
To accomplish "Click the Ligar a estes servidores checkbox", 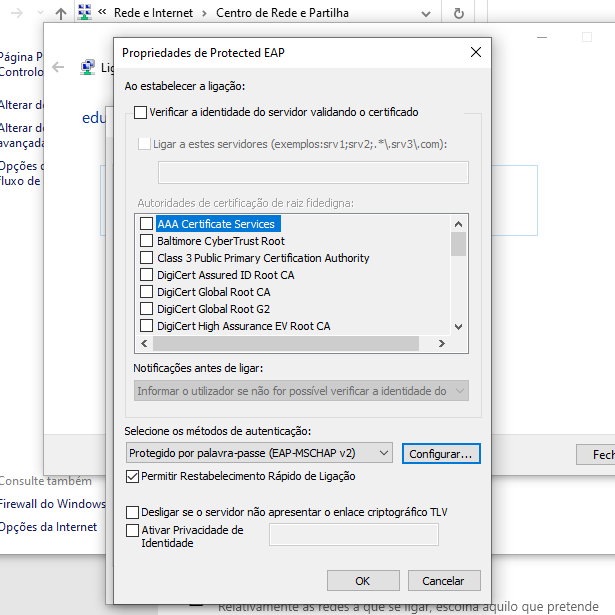I will [144, 144].
